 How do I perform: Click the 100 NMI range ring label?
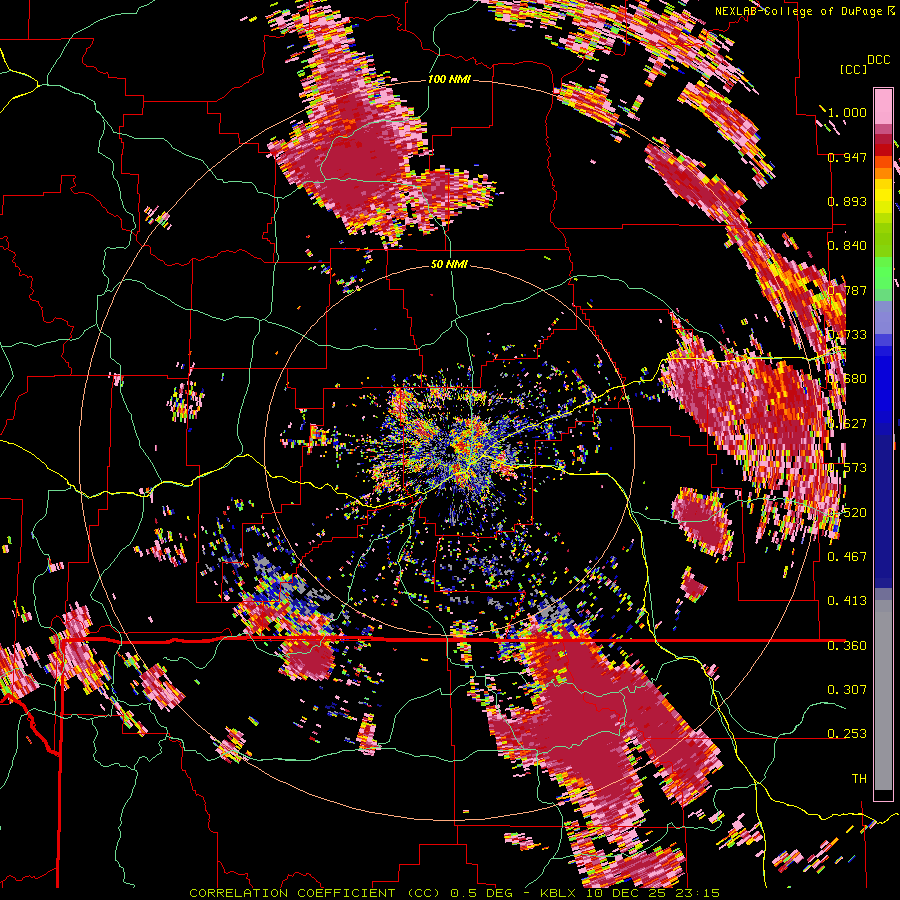449,79
